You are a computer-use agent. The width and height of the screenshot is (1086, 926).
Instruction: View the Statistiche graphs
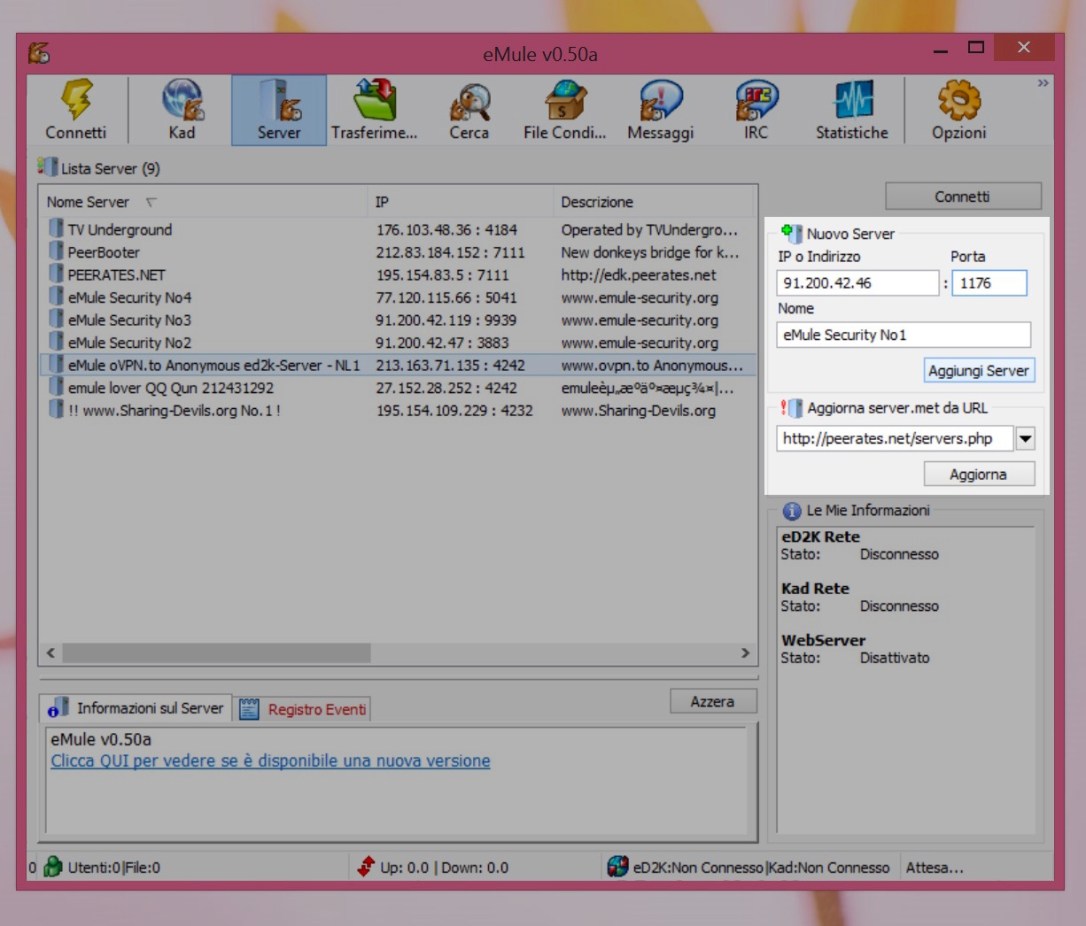coord(851,108)
